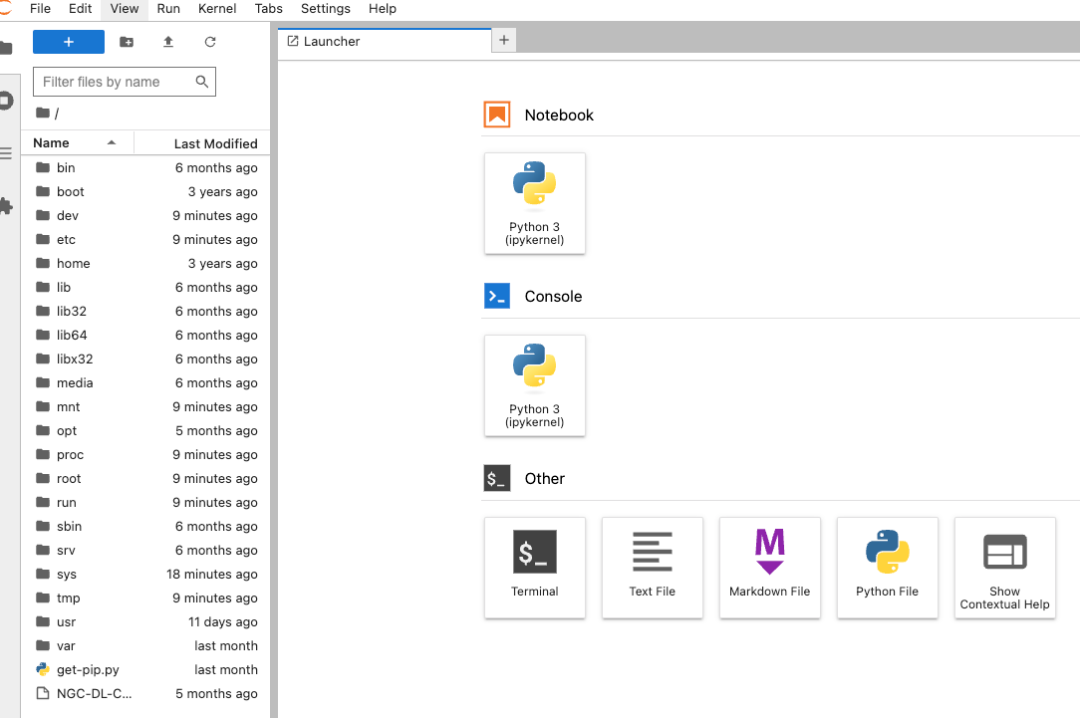Select the usr folder

pyautogui.click(x=145, y=622)
